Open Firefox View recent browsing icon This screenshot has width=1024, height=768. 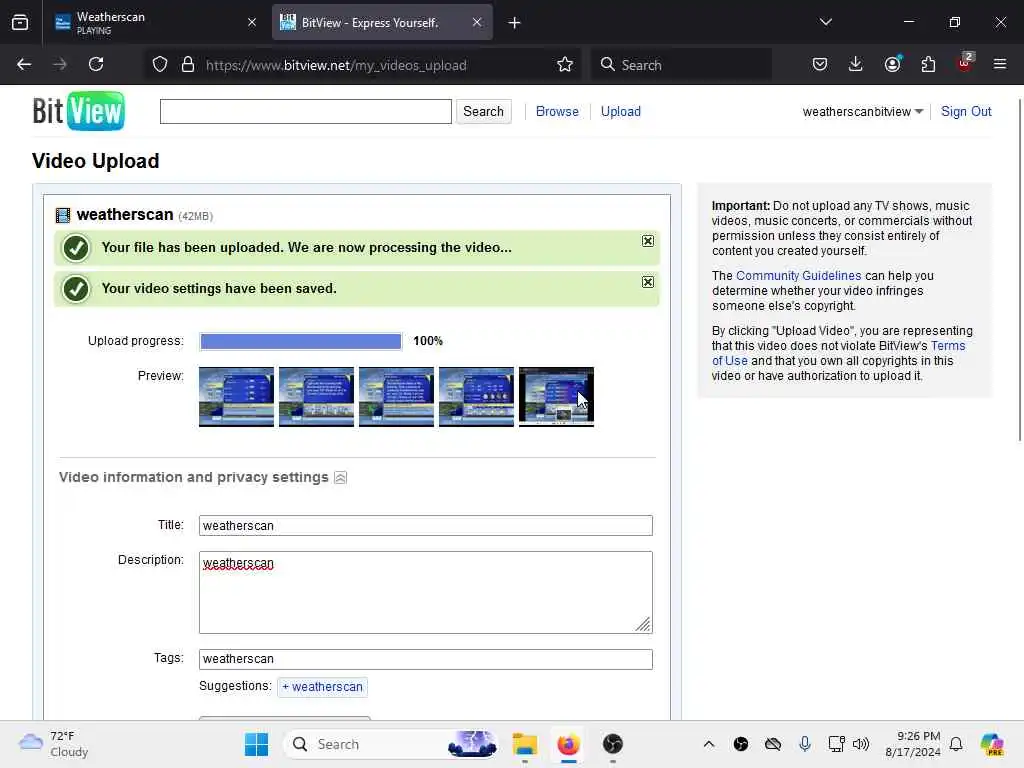coord(20,22)
